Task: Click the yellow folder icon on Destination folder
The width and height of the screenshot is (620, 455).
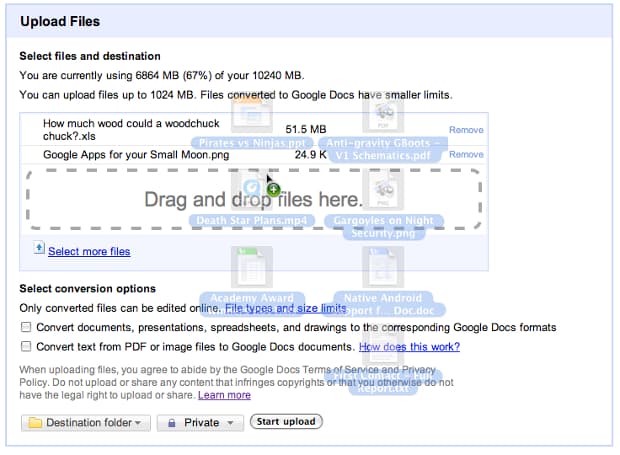Action: (35, 423)
